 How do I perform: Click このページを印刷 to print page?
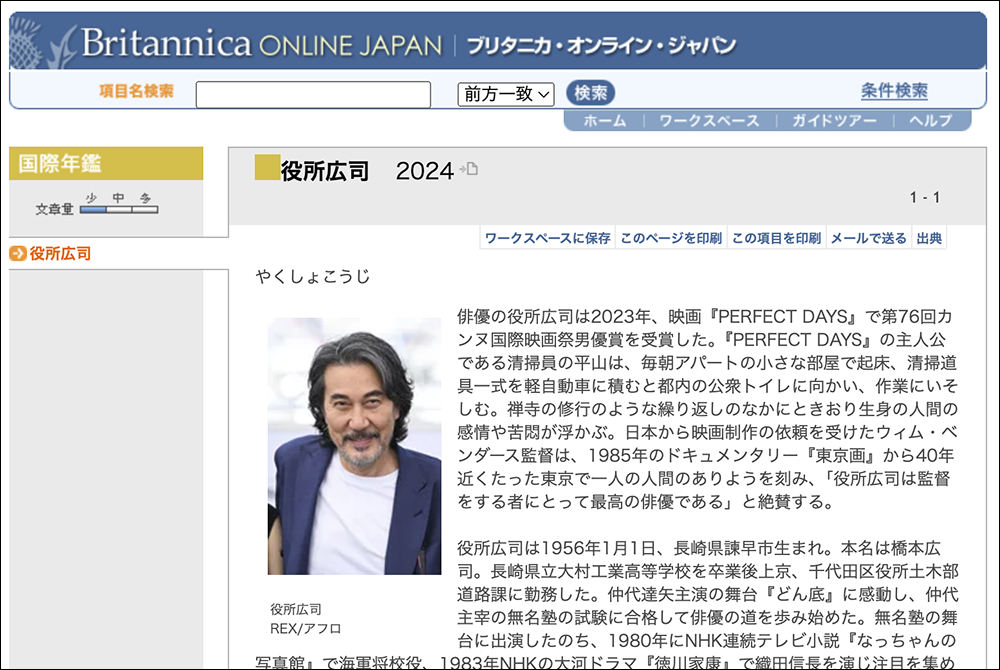tap(671, 238)
